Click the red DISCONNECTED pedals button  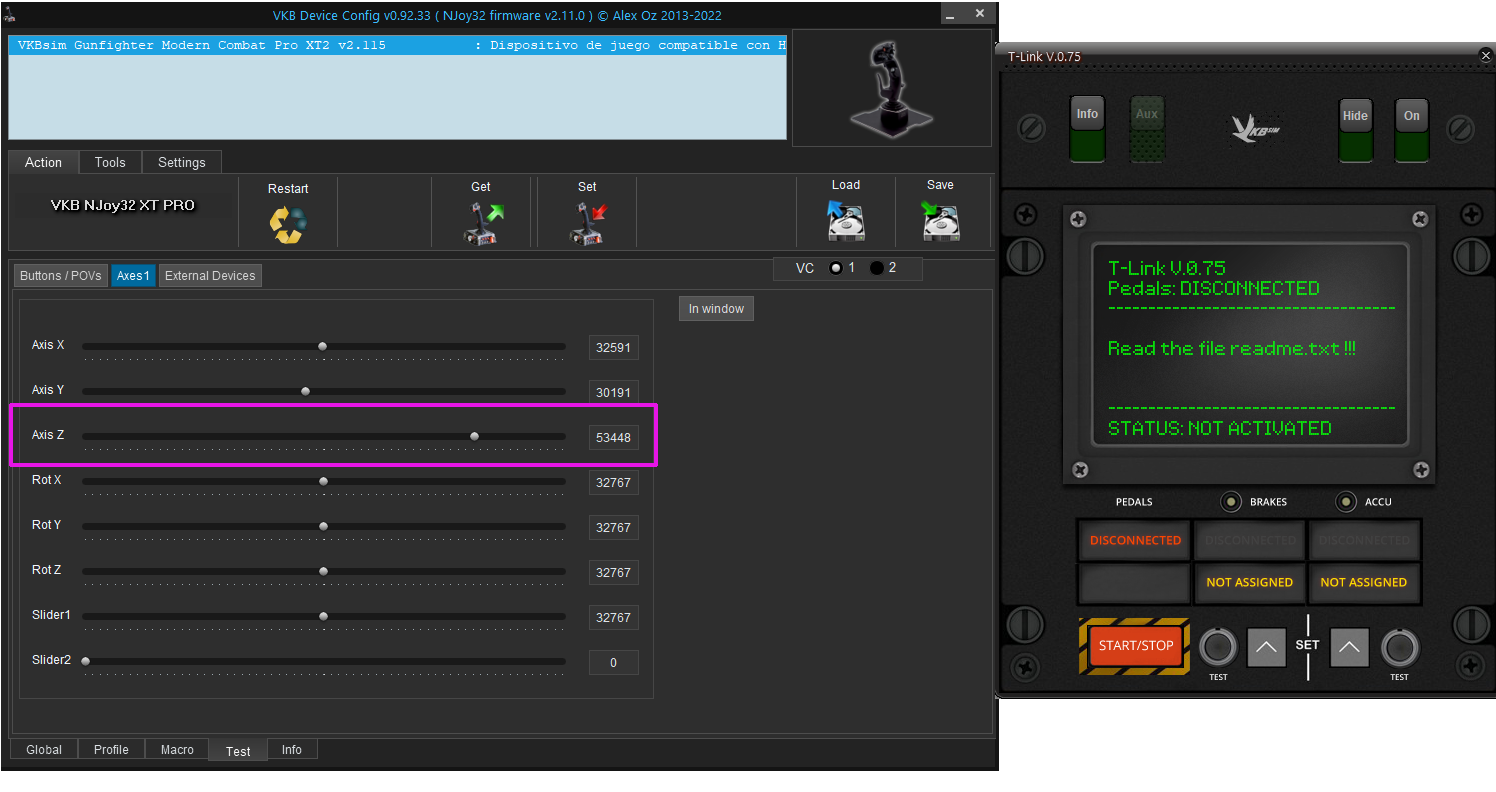1135,540
